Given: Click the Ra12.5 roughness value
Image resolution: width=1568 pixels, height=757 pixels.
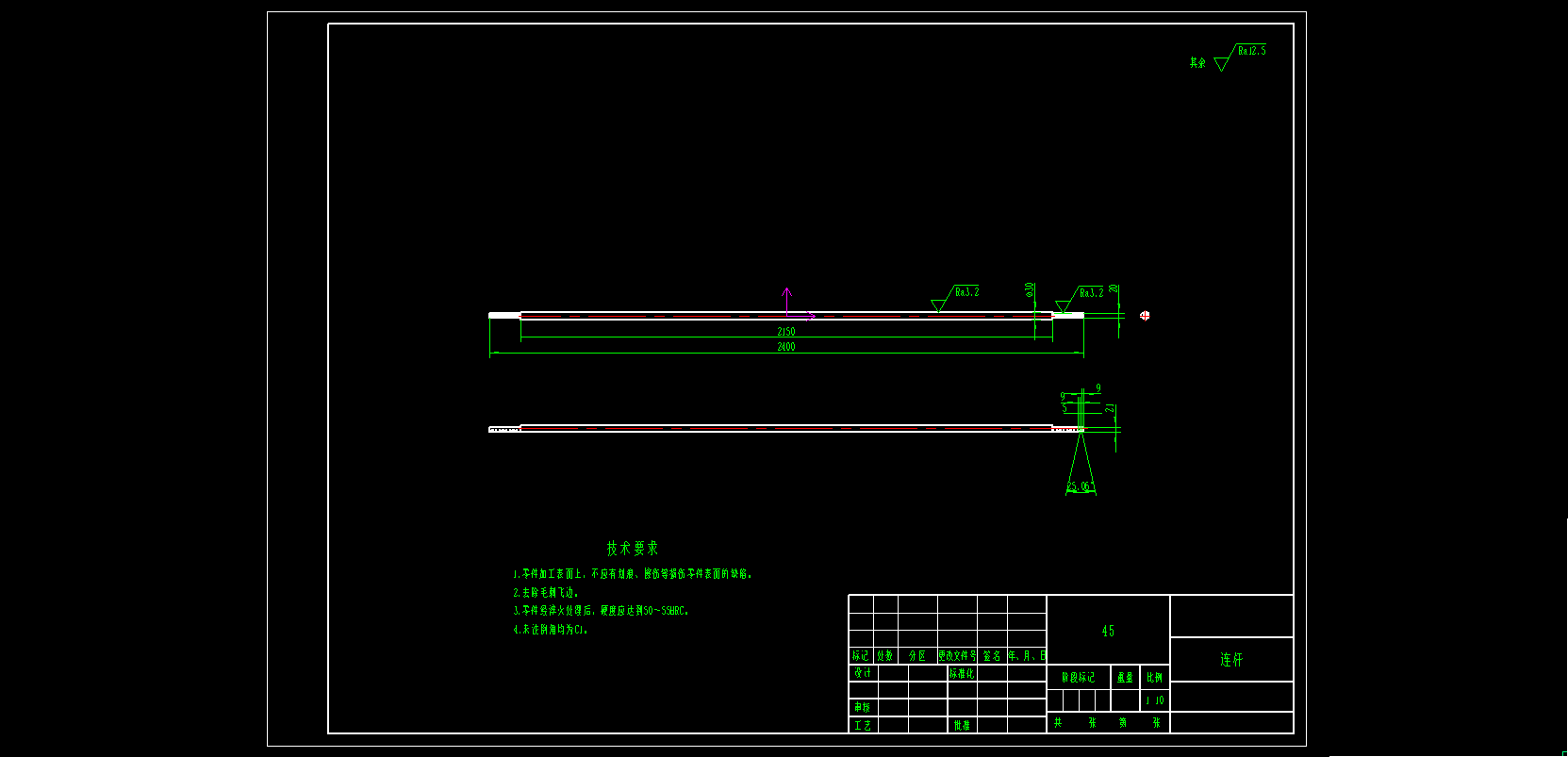Looking at the screenshot, I should tap(1252, 51).
